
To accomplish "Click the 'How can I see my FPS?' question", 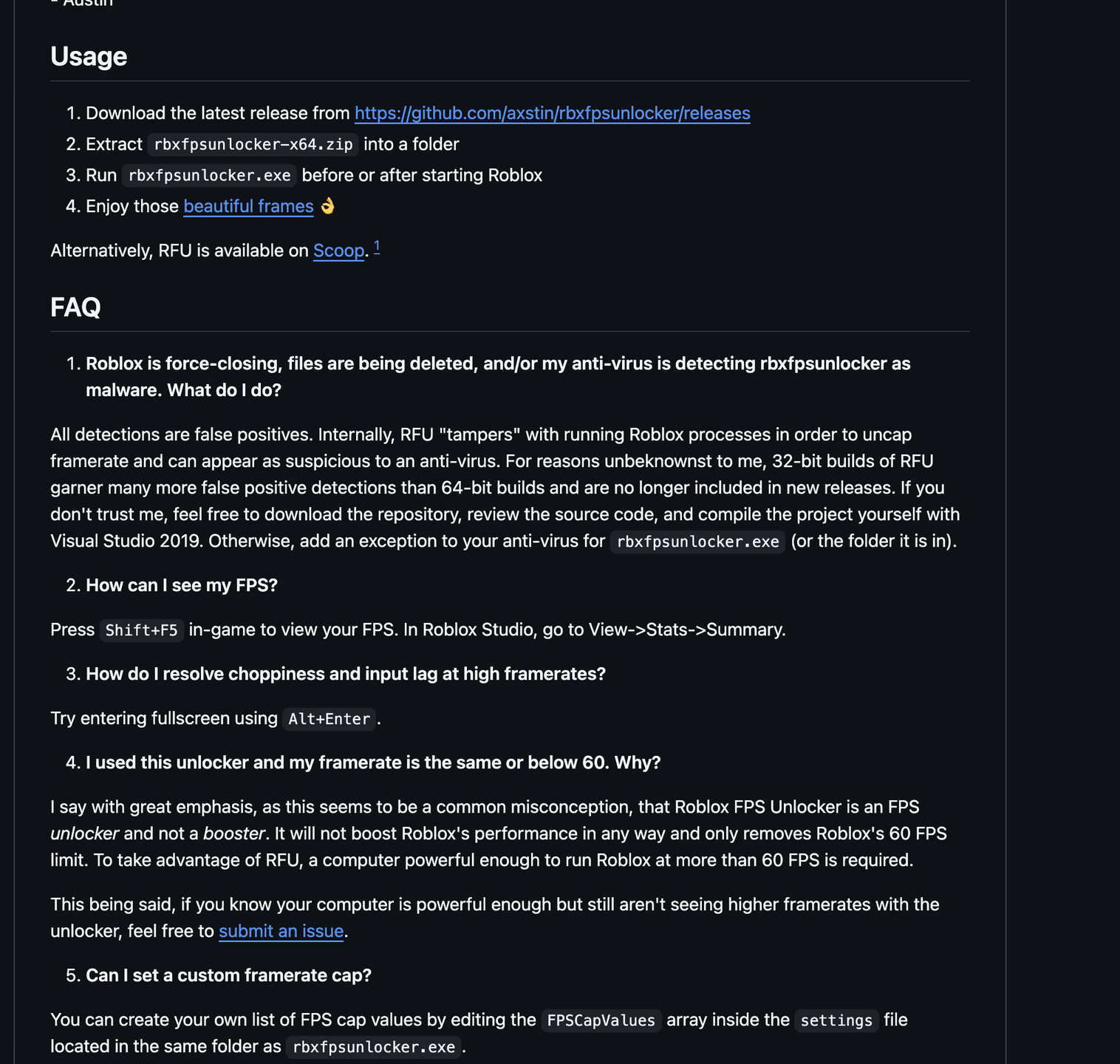I will coord(182,585).
